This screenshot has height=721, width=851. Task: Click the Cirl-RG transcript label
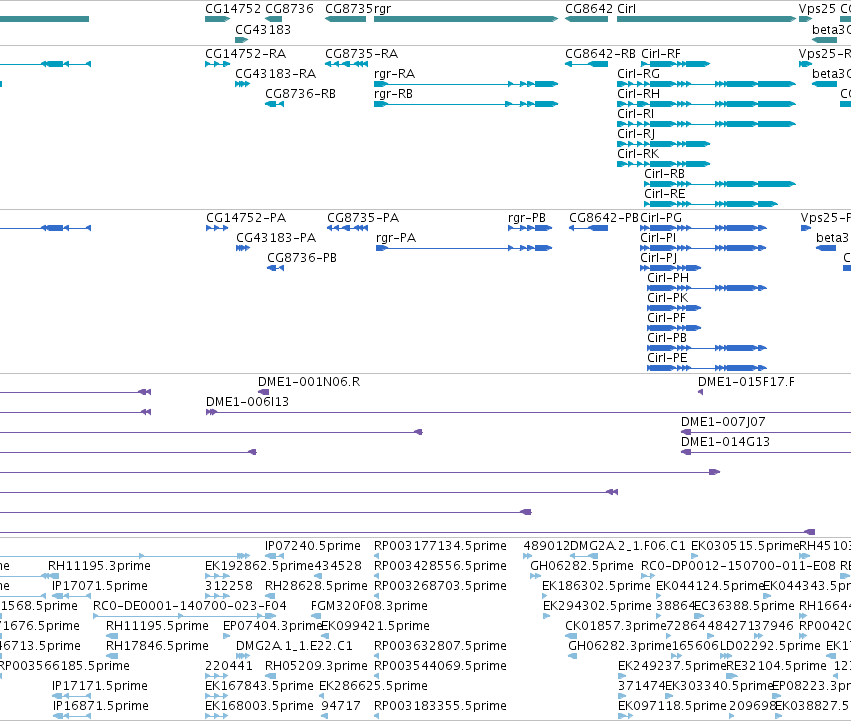pyautogui.click(x=638, y=74)
